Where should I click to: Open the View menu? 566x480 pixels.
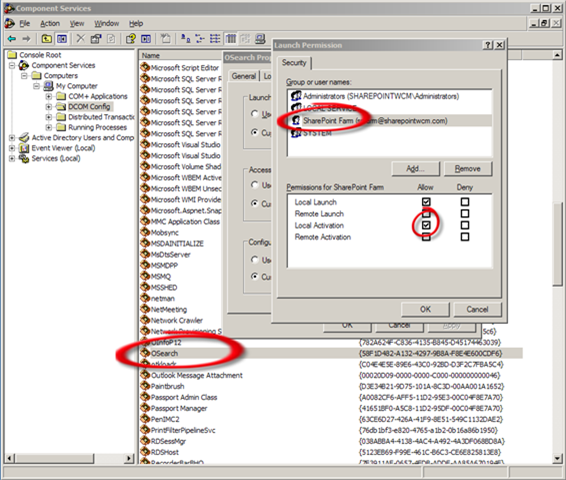pos(77,23)
